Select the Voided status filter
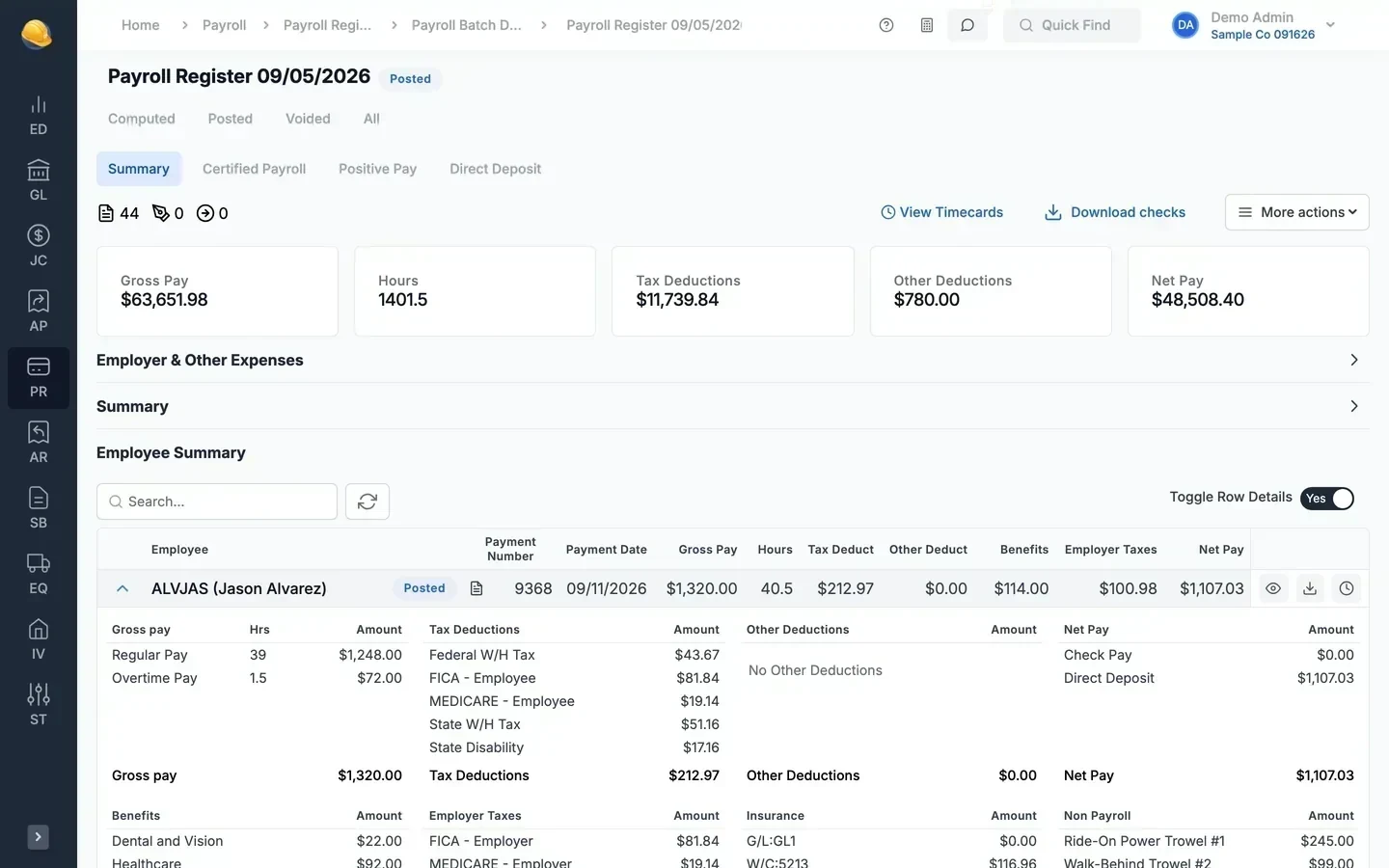The height and width of the screenshot is (868, 1389). pos(308,119)
